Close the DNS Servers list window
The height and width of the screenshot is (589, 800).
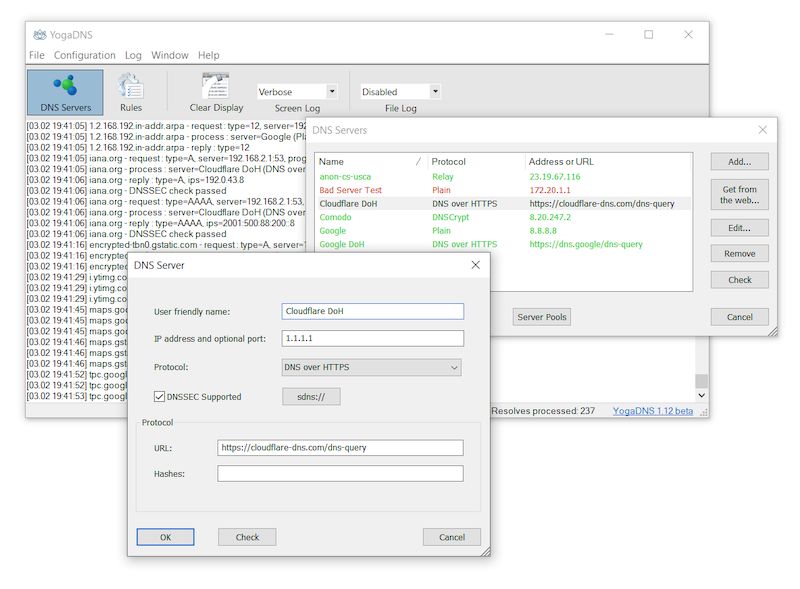pyautogui.click(x=762, y=130)
